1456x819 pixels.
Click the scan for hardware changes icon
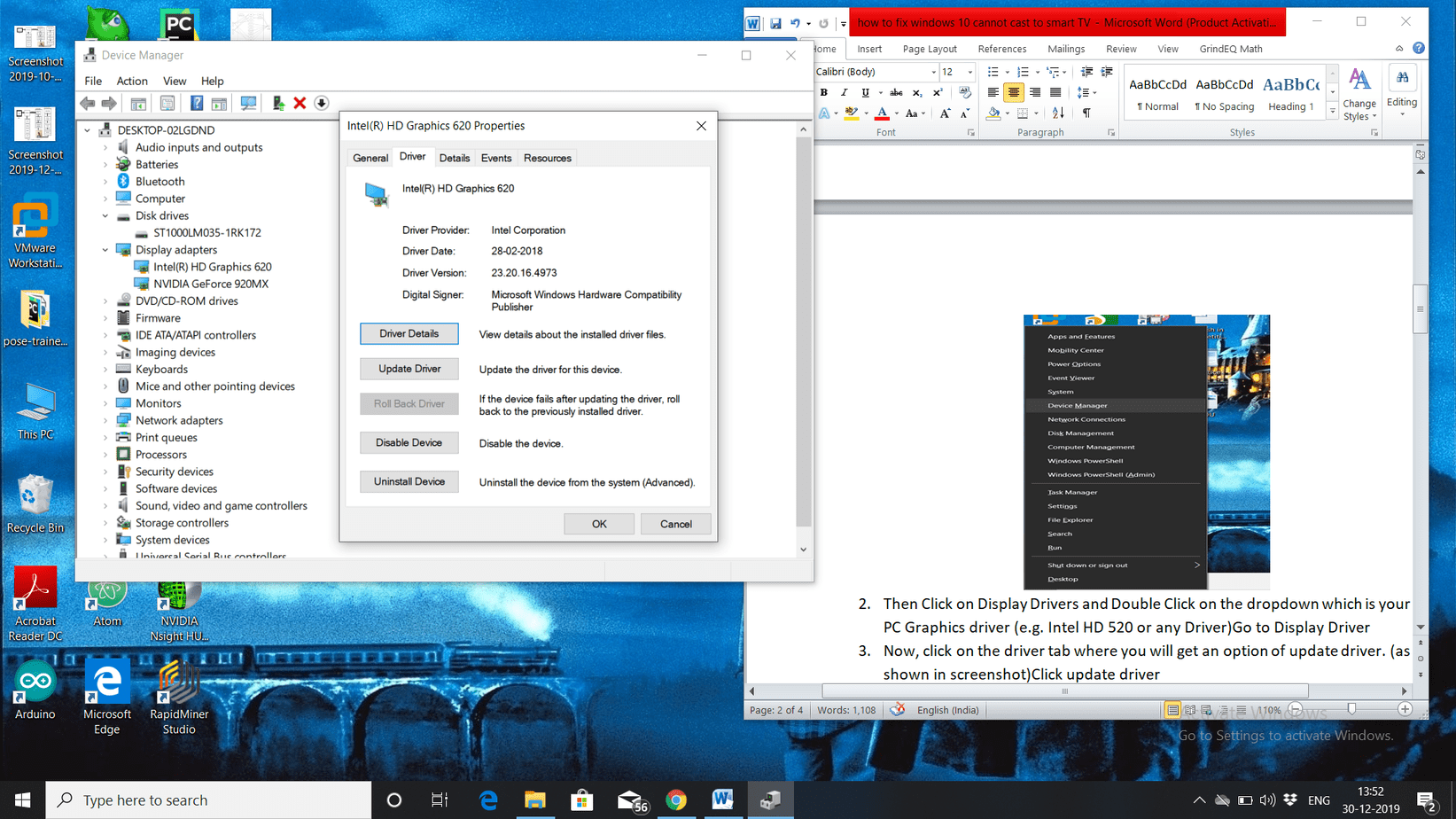248,104
